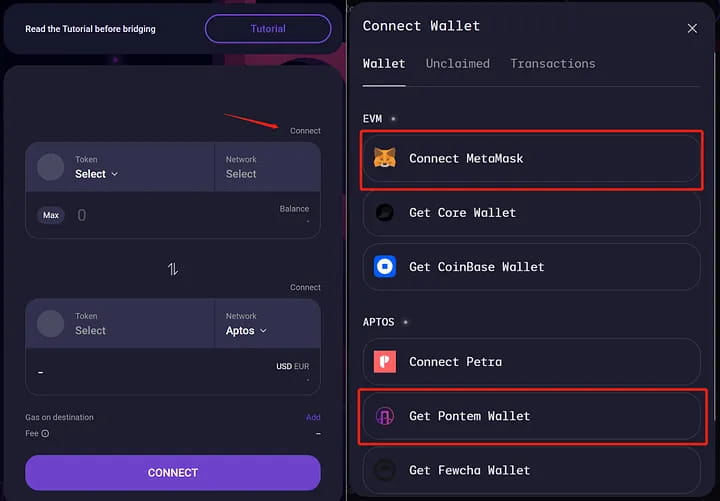Click the Petra wallet red icon
Screen dimensions: 720x501
(385, 362)
